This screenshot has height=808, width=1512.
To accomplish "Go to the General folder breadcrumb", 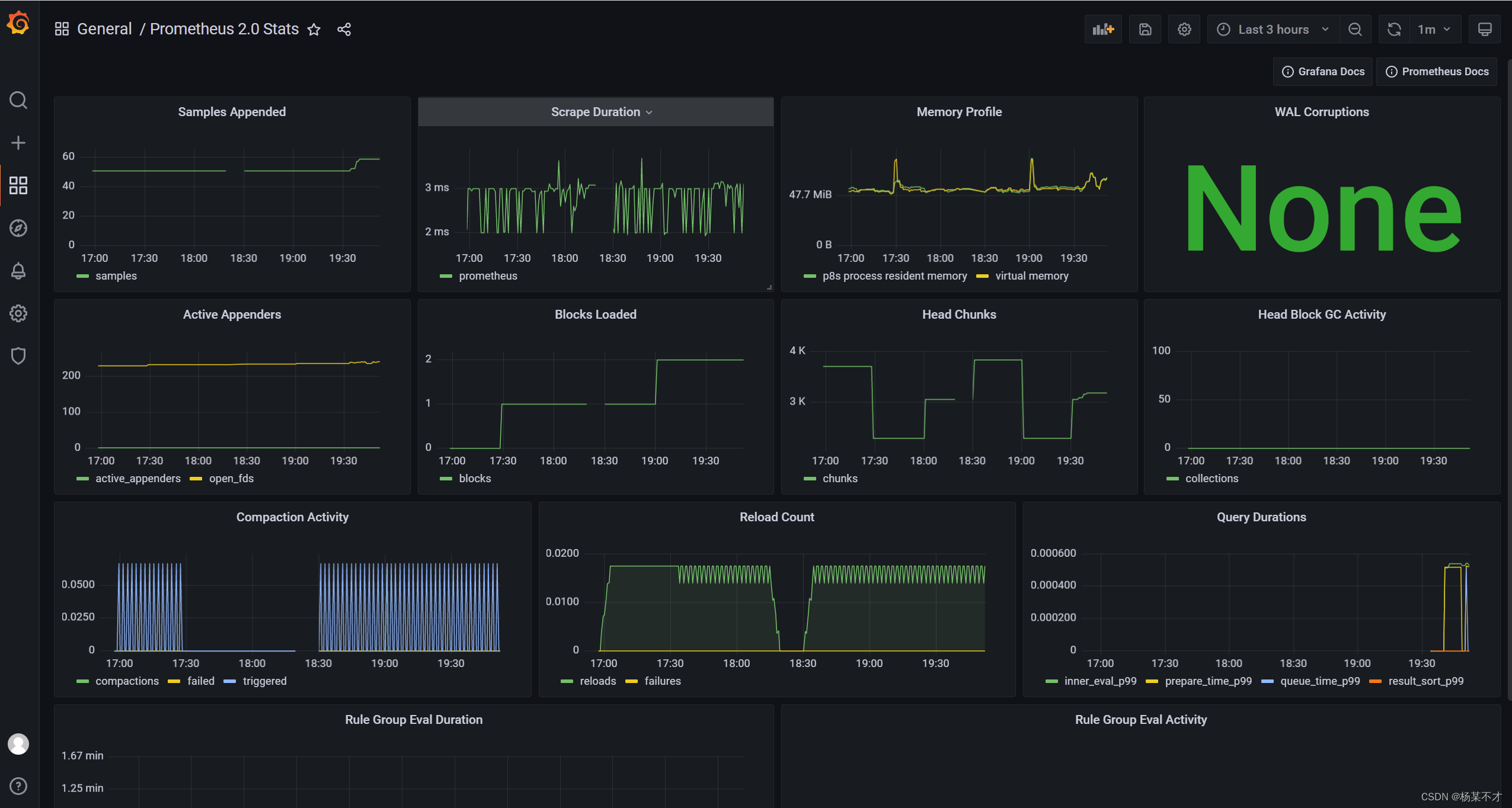I will (x=104, y=29).
